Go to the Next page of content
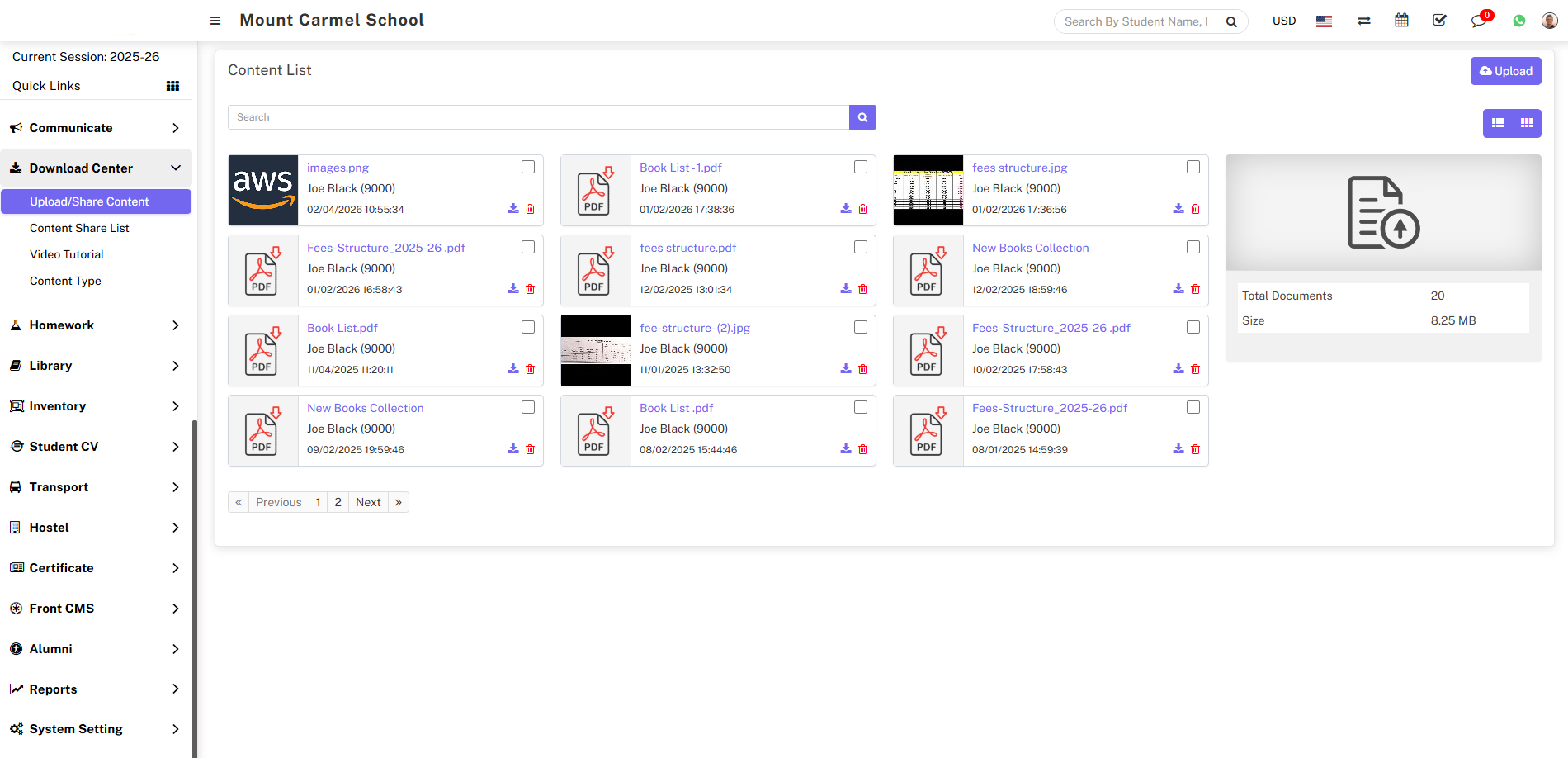 [x=368, y=502]
